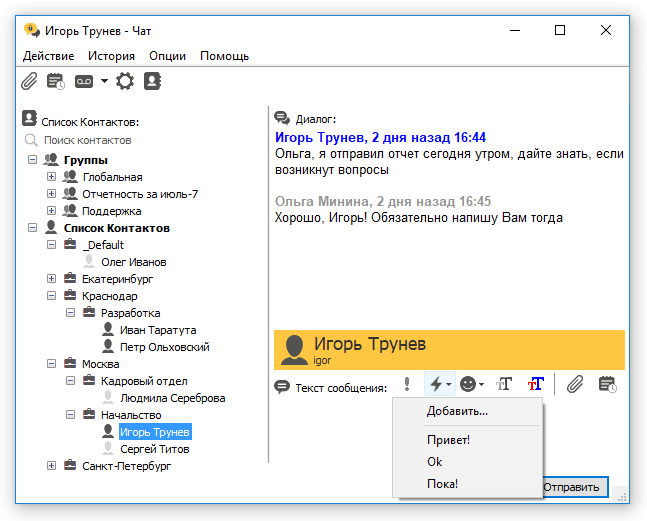
Task: Click the message text bubble icon
Action: tap(282, 387)
